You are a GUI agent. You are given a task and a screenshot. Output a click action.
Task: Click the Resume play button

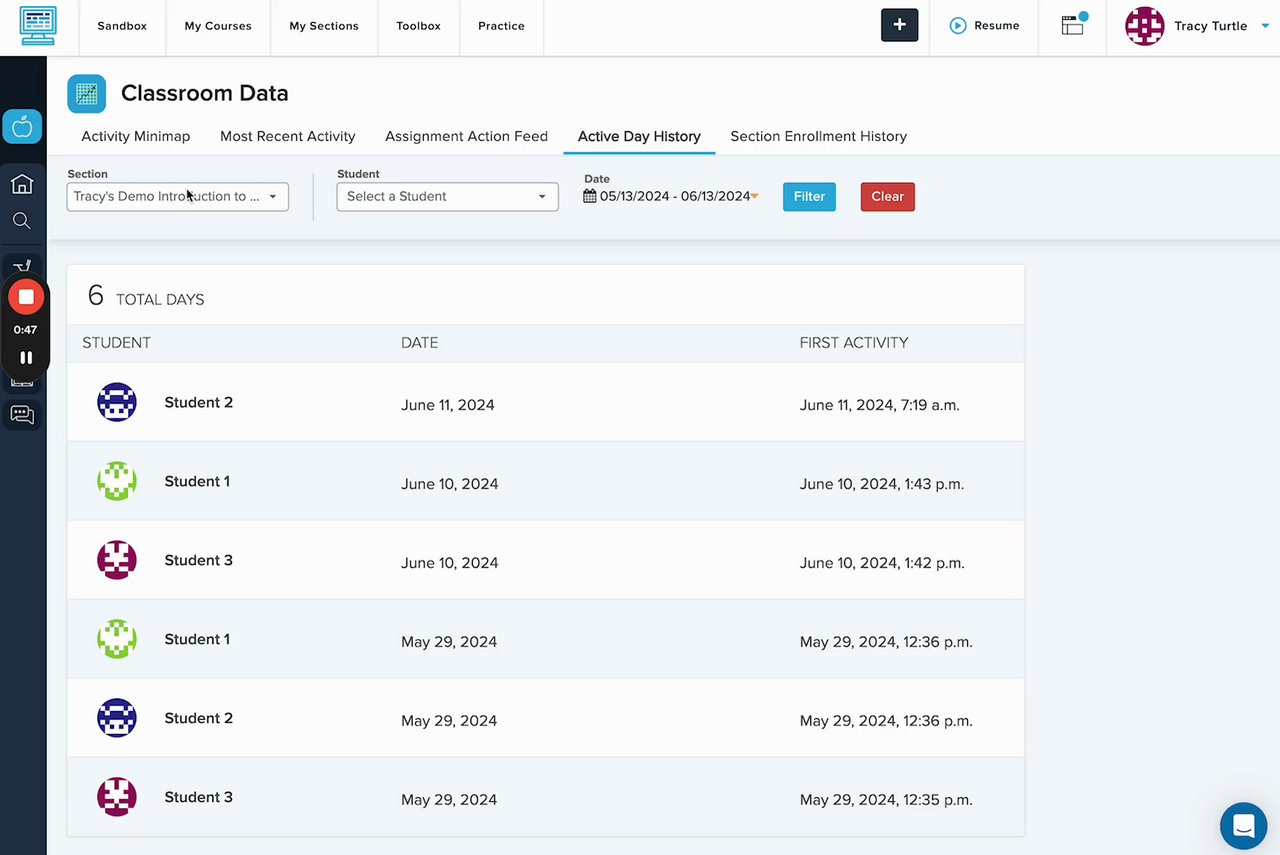click(x=984, y=26)
